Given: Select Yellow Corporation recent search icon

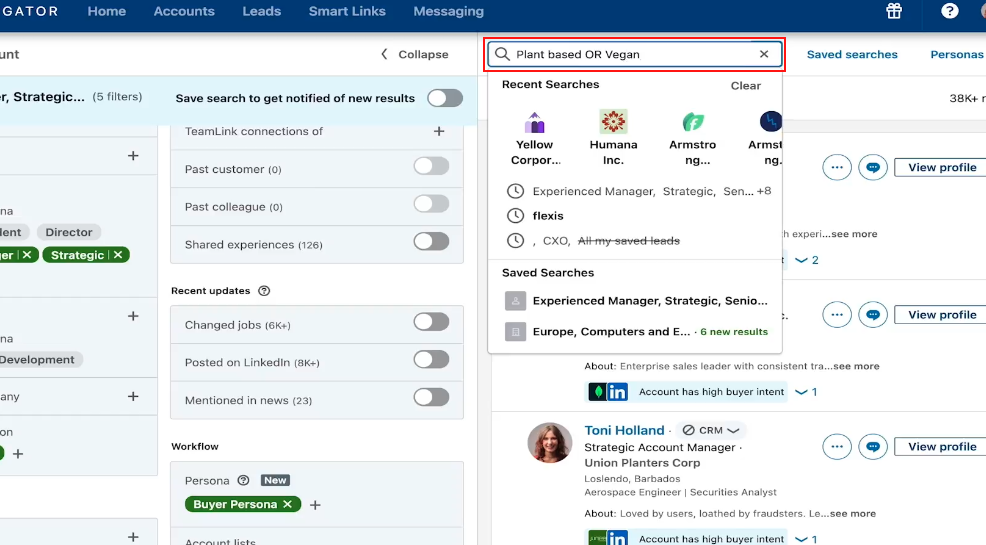Looking at the screenshot, I should (535, 122).
